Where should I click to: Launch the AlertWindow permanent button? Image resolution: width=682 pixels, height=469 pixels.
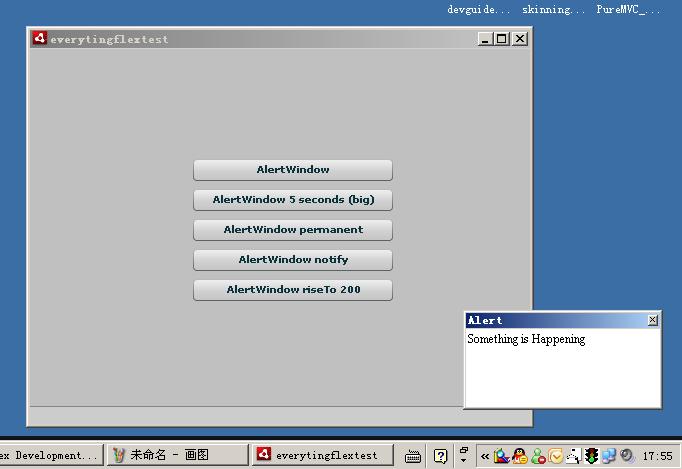pos(293,230)
